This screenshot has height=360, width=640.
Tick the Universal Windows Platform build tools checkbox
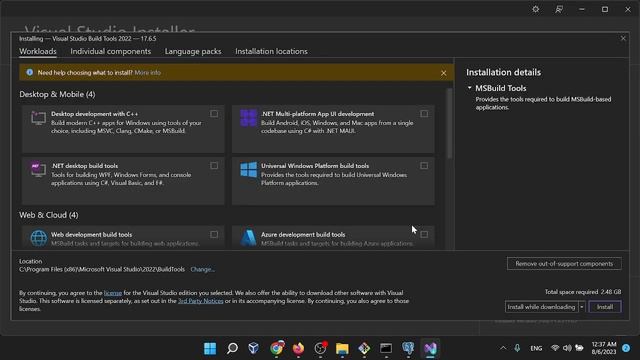424,166
